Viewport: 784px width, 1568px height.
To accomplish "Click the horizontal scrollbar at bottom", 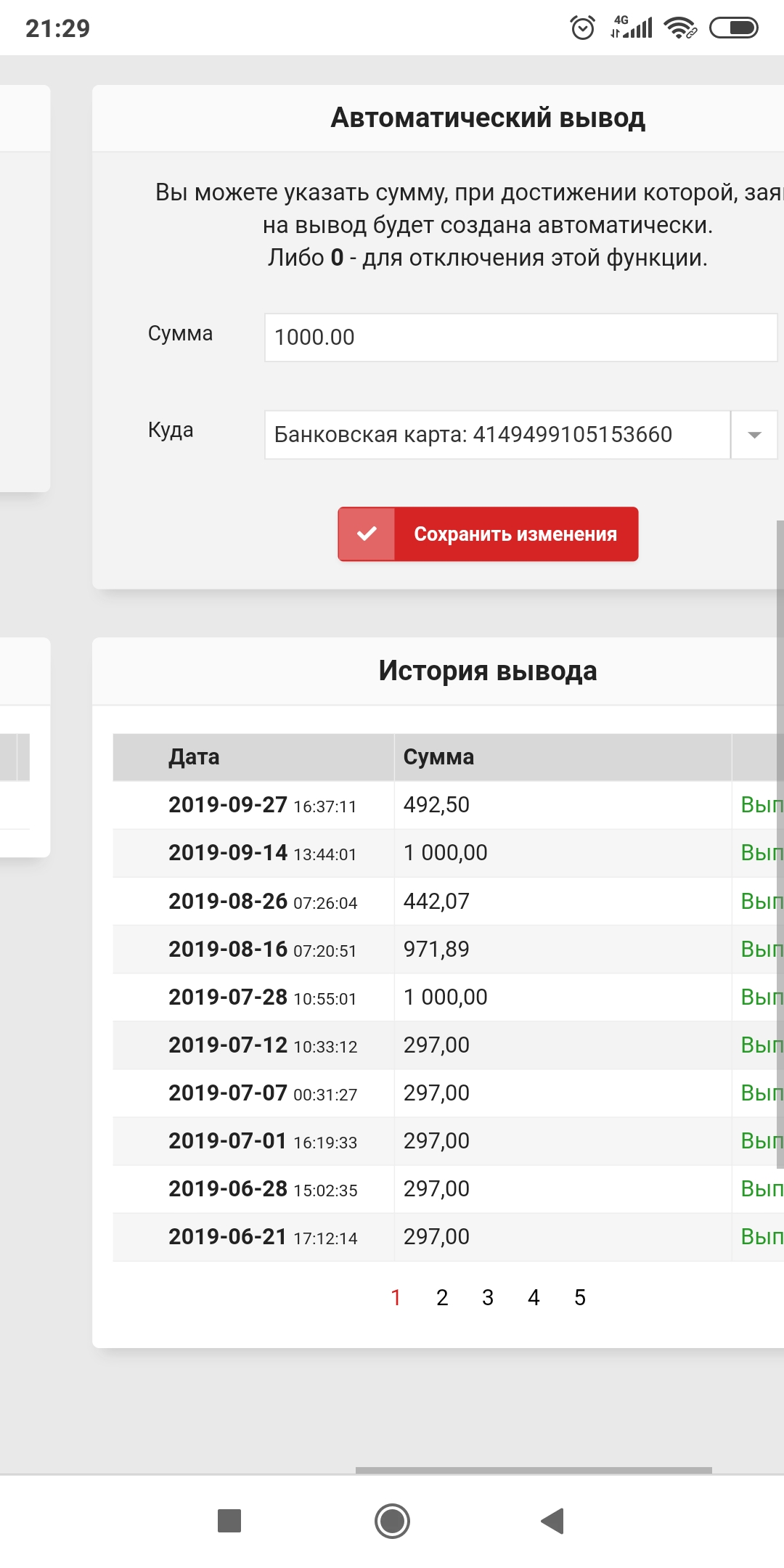I will (534, 1470).
